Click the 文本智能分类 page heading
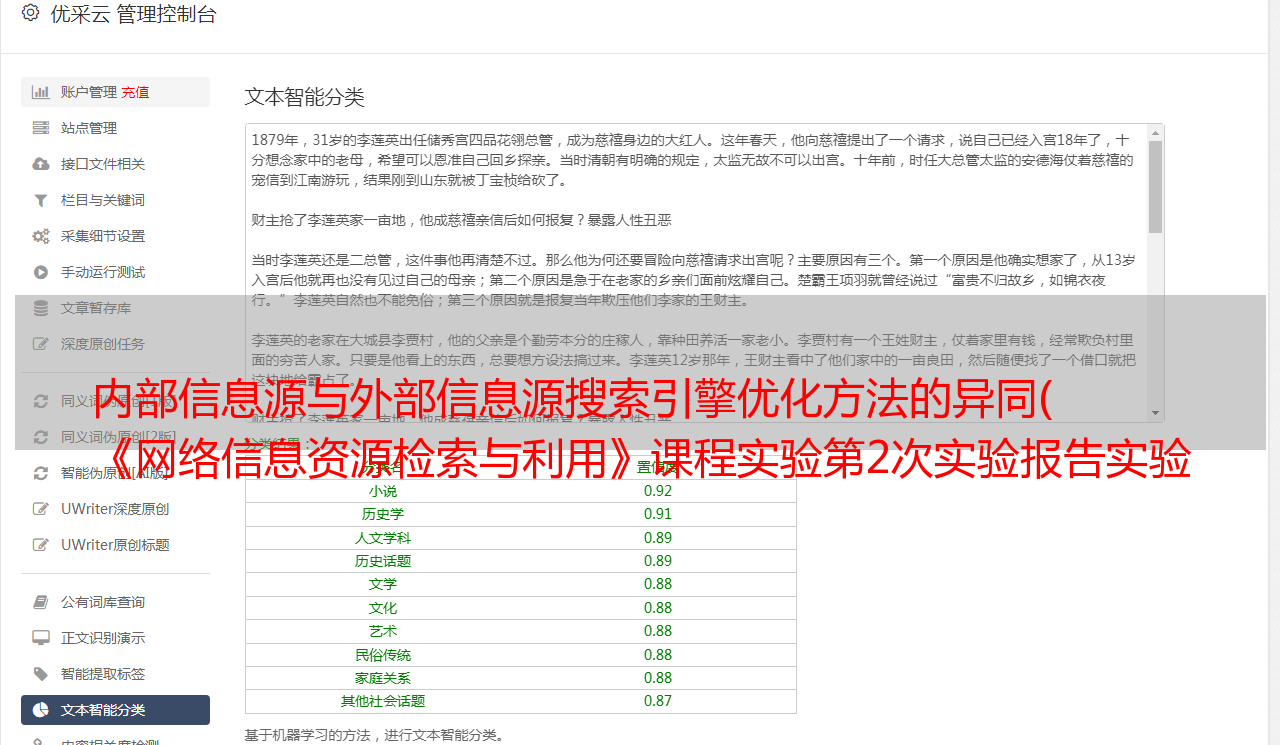Viewport: 1280px width, 745px height. [x=305, y=97]
